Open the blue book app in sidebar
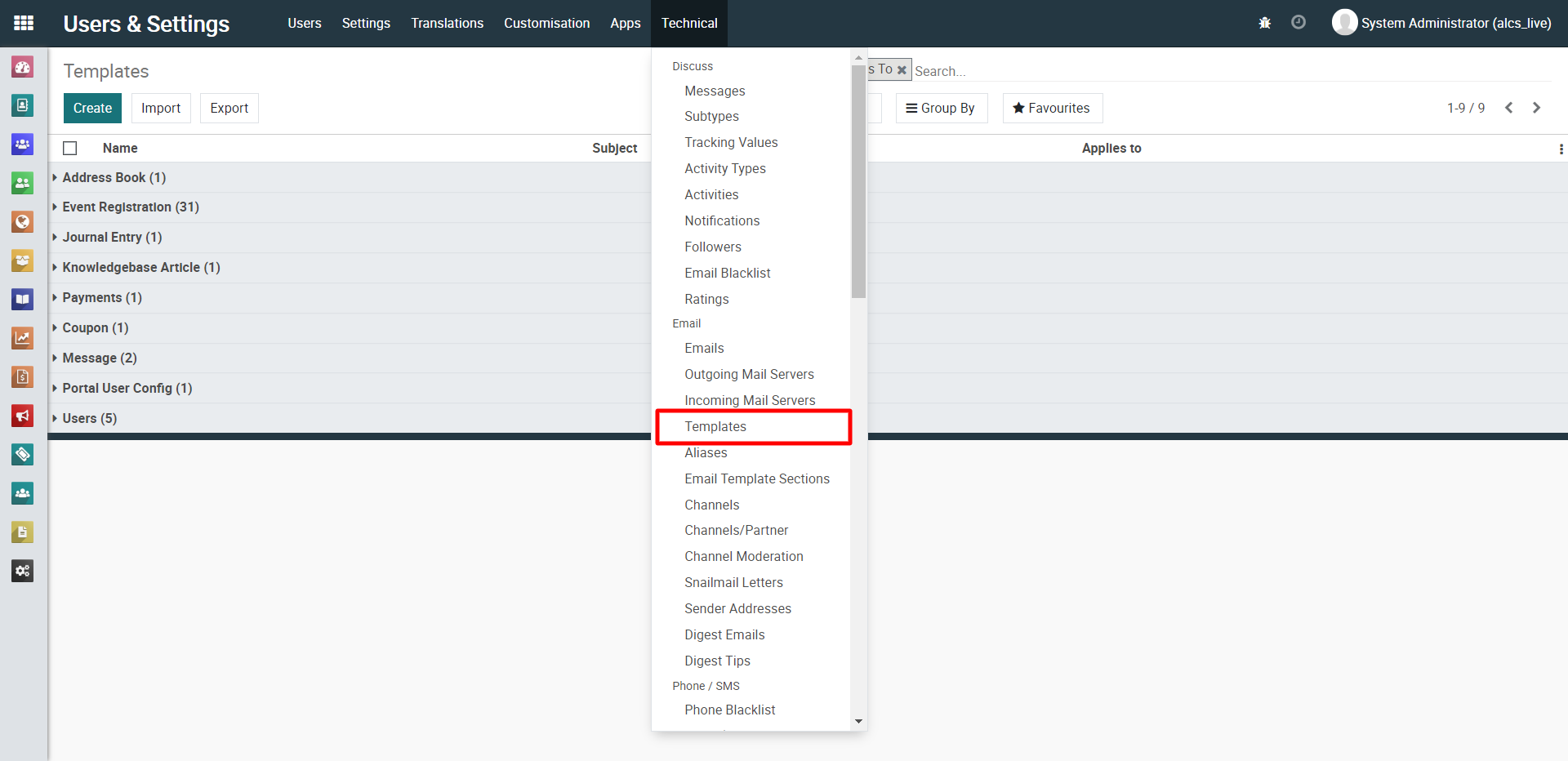The width and height of the screenshot is (1568, 761). (x=23, y=299)
